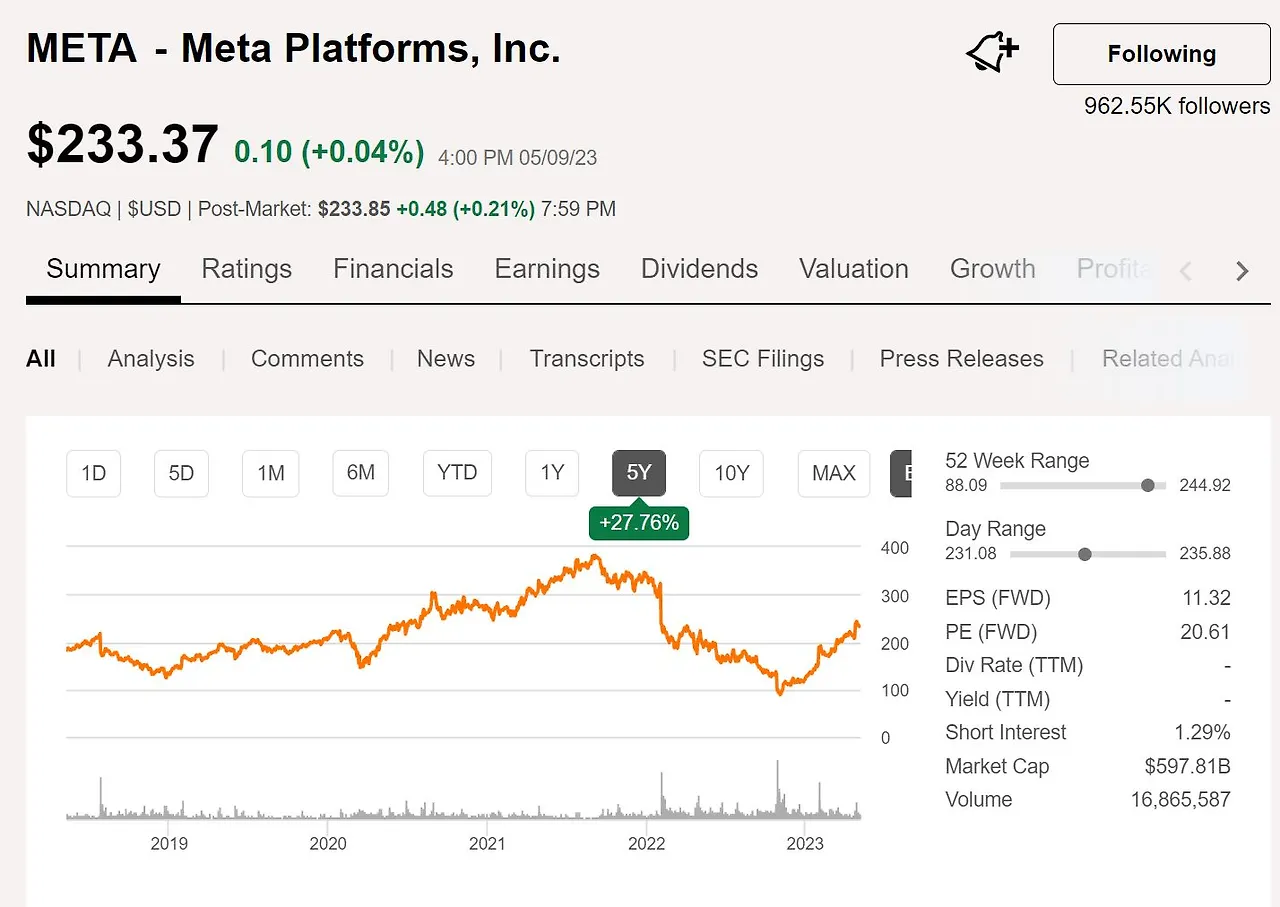Image resolution: width=1280 pixels, height=907 pixels.
Task: Select the 5Y chart range
Action: click(x=639, y=473)
